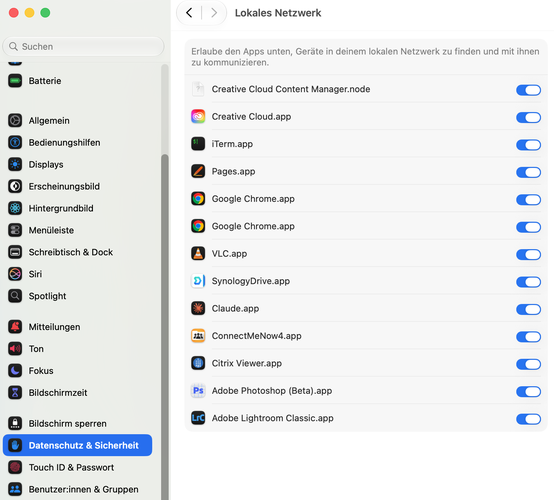This screenshot has width=554, height=500.
Task: Click the Adobe Lightroom Classic LrC icon
Action: coord(198,418)
